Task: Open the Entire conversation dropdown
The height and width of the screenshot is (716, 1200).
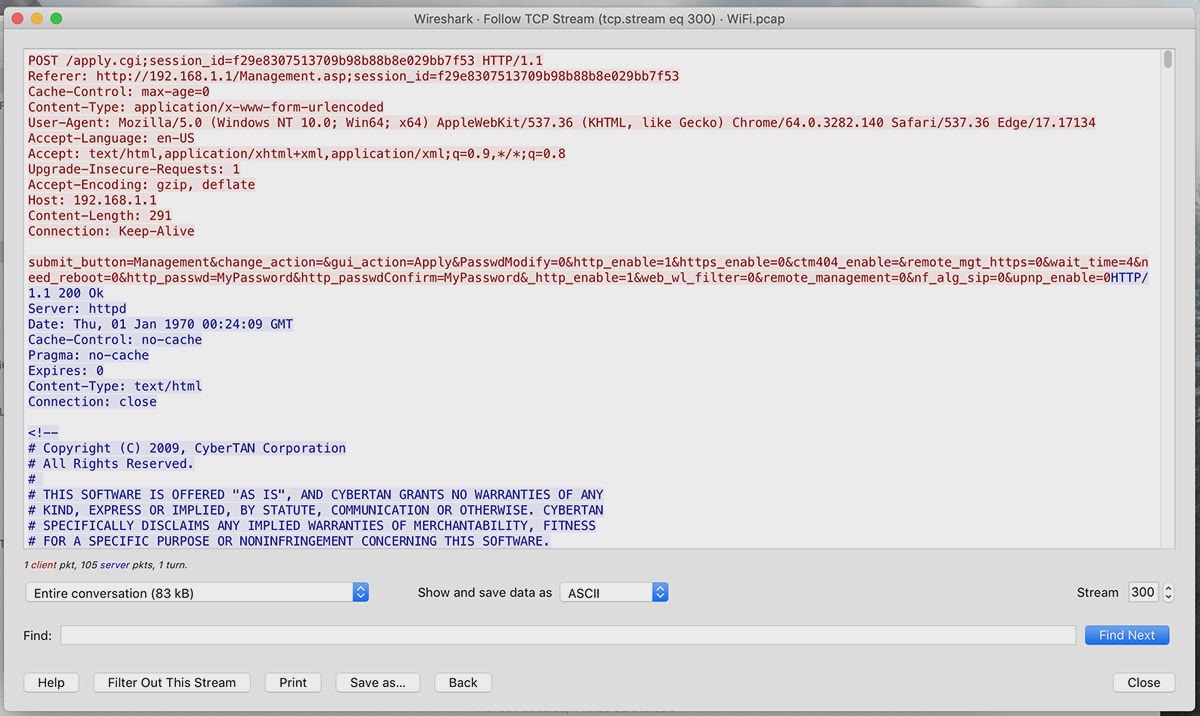Action: (x=197, y=593)
